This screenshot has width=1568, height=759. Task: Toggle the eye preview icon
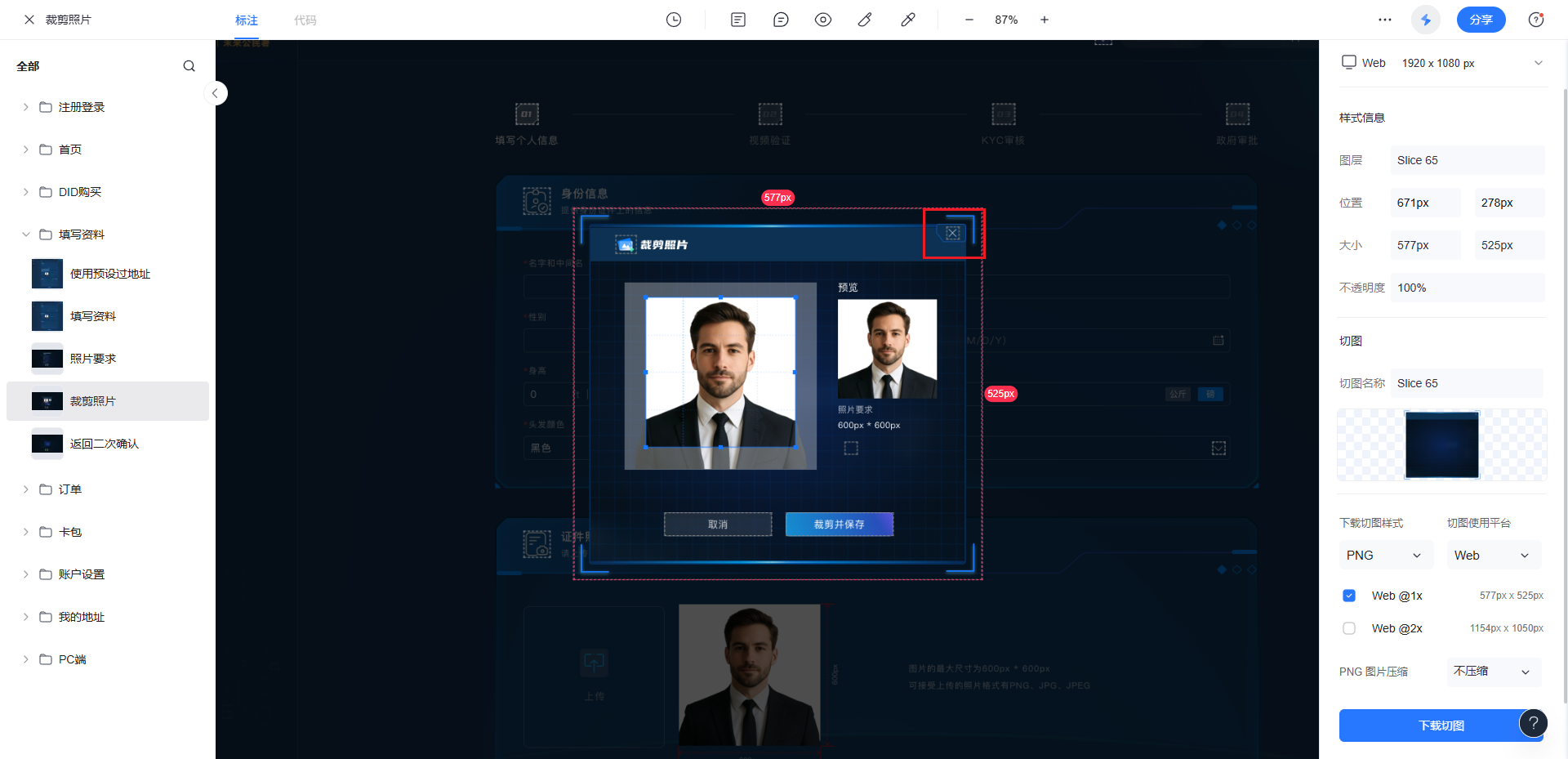click(823, 20)
